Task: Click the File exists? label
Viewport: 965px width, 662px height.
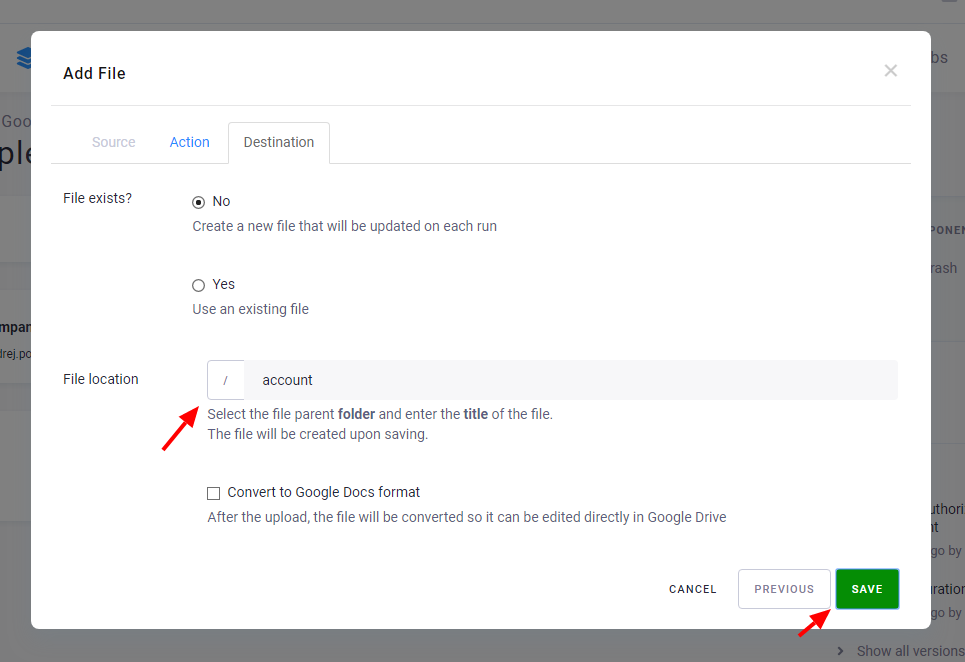Action: click(97, 198)
